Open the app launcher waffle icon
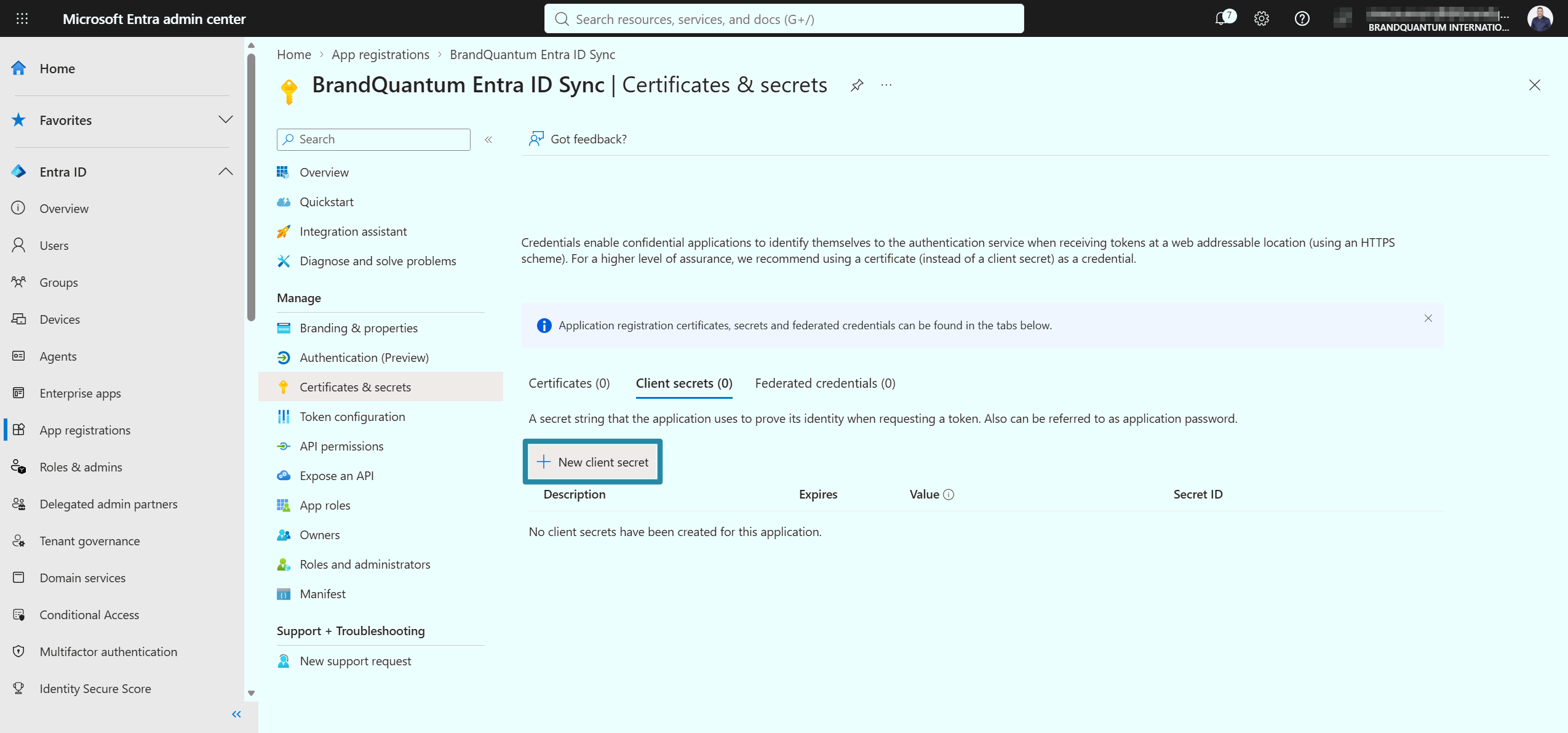This screenshot has width=1568, height=733. click(22, 18)
